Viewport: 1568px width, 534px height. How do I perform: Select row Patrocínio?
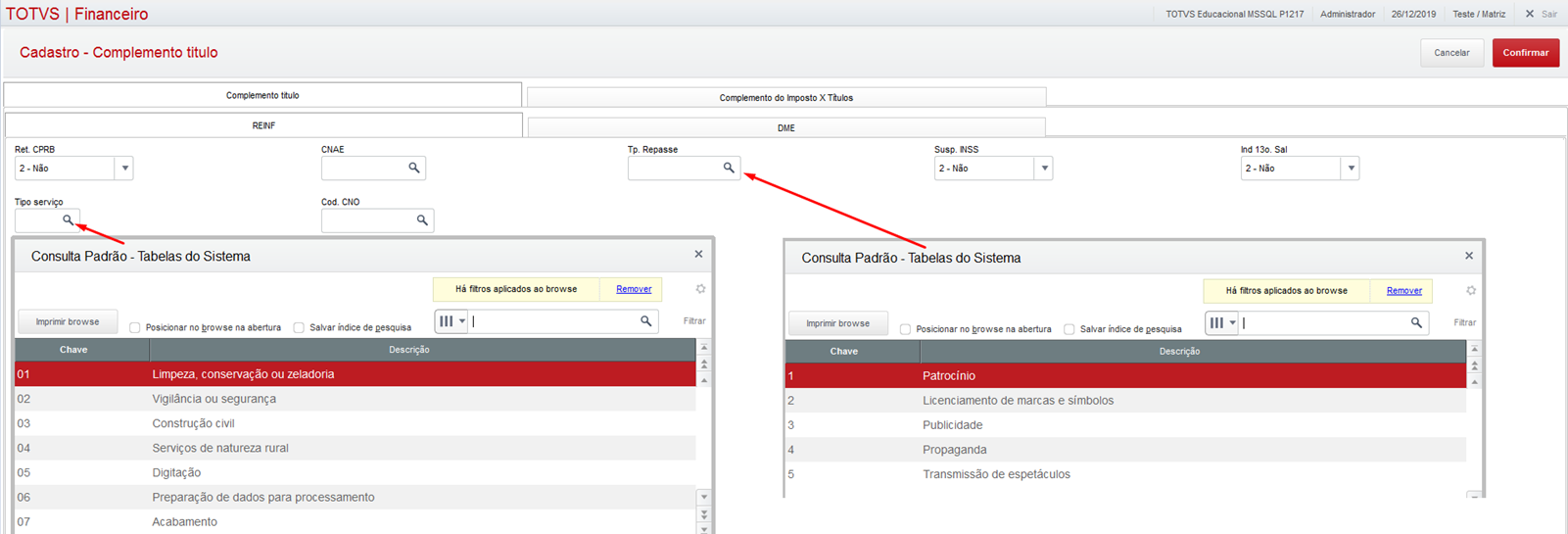point(1126,376)
